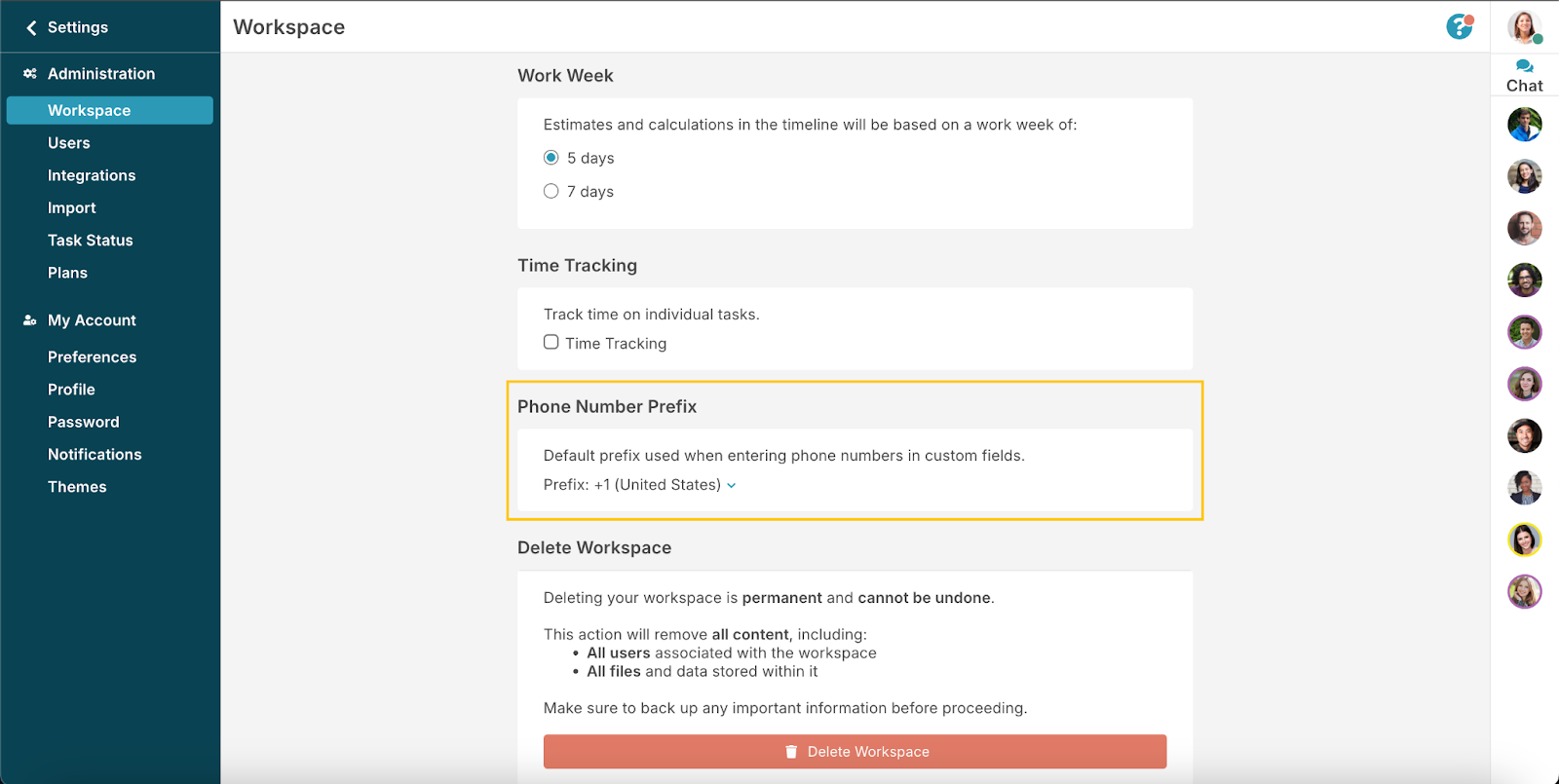Open the Users settings page
Screen dimensions: 1559x784
(69, 143)
